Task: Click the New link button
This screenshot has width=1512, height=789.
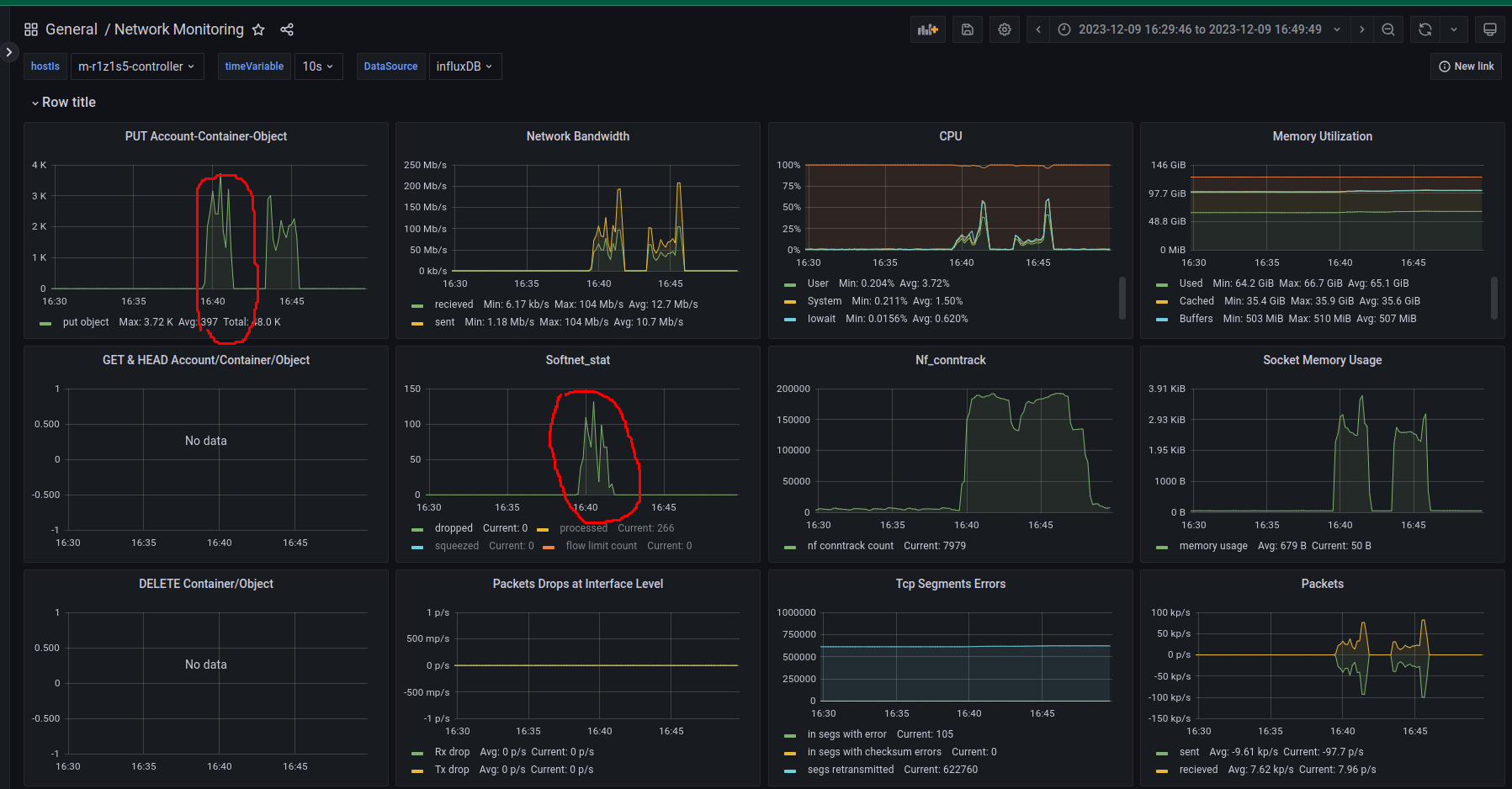Action: click(x=1466, y=66)
